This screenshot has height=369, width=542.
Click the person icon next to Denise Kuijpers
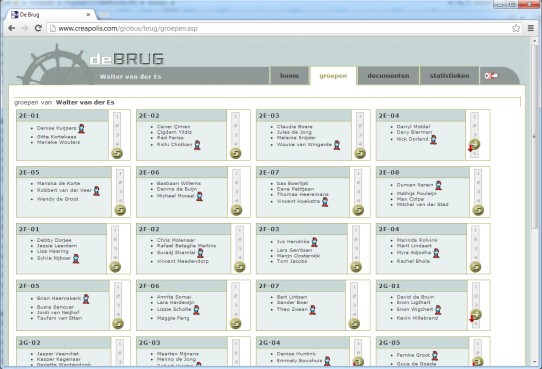81,129
